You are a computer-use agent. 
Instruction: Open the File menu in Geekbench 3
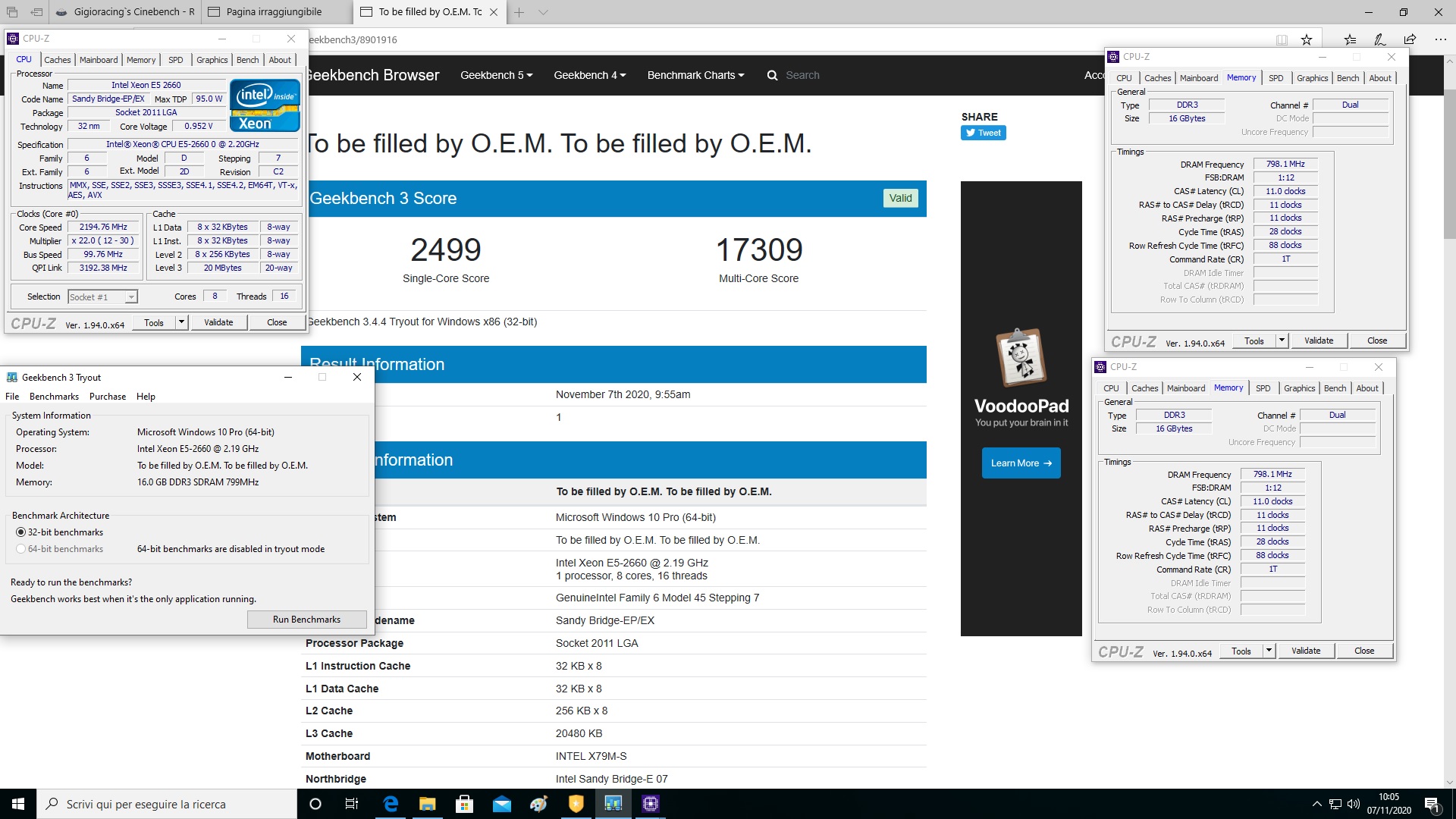(12, 397)
